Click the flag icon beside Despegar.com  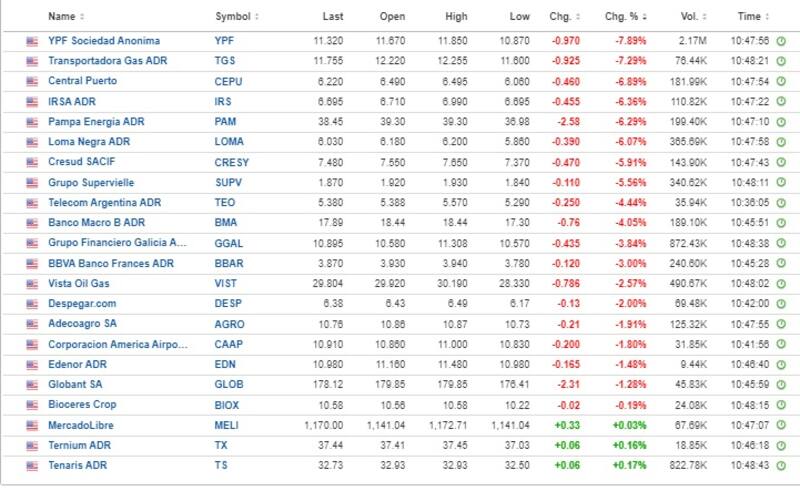[32, 303]
